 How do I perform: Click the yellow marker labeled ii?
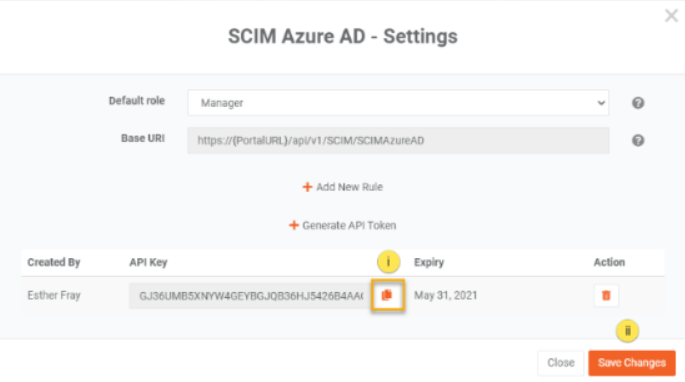(x=627, y=331)
